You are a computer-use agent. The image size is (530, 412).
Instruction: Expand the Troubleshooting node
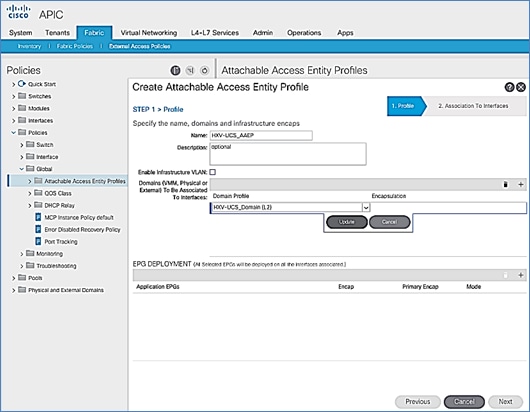point(22,266)
